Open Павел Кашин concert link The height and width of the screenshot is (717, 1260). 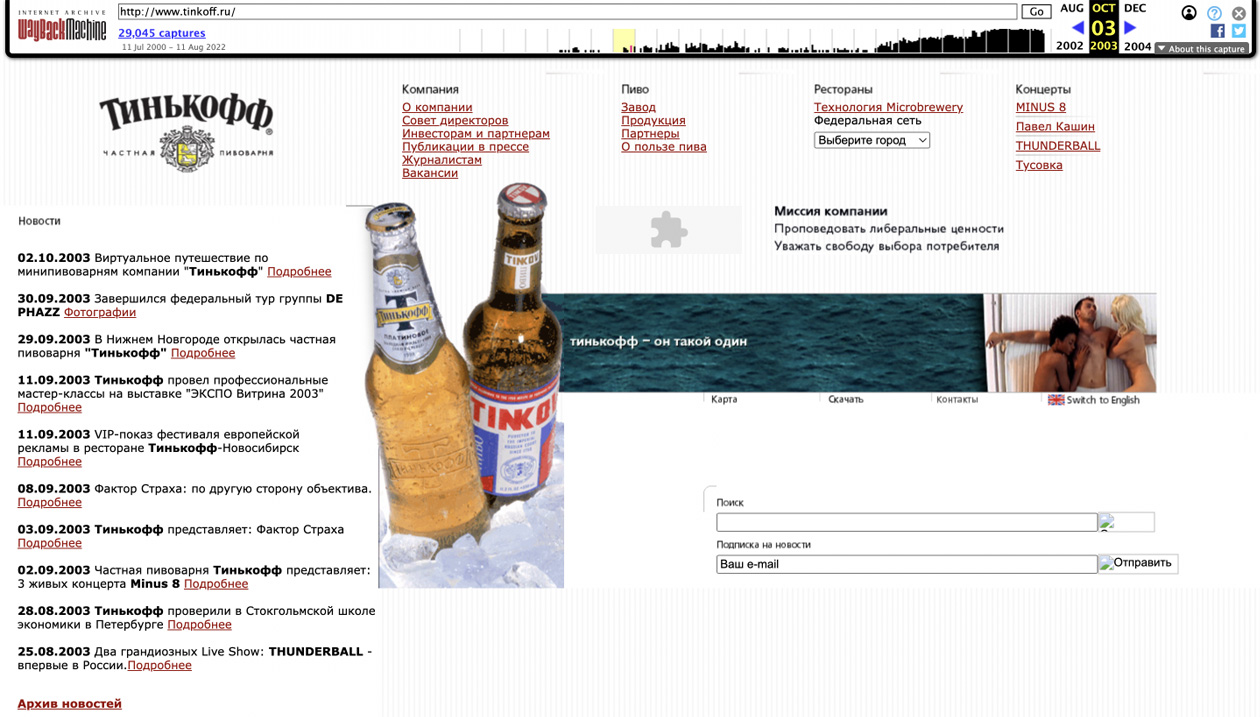[1055, 126]
